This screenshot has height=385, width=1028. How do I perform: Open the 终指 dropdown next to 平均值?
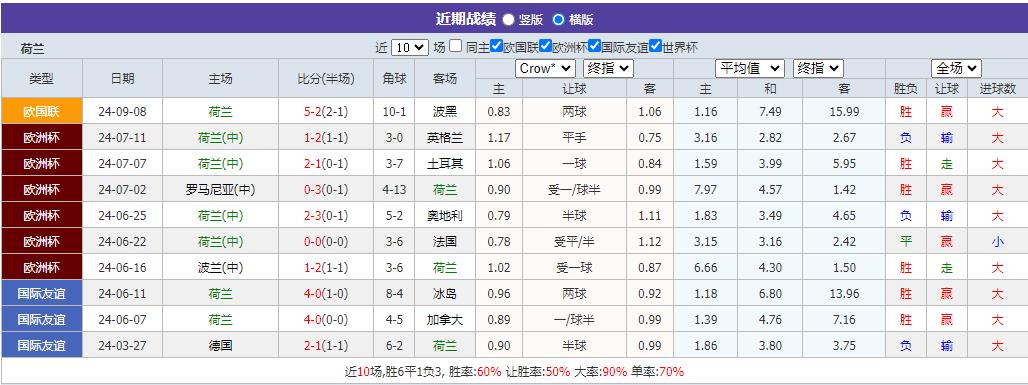[818, 68]
